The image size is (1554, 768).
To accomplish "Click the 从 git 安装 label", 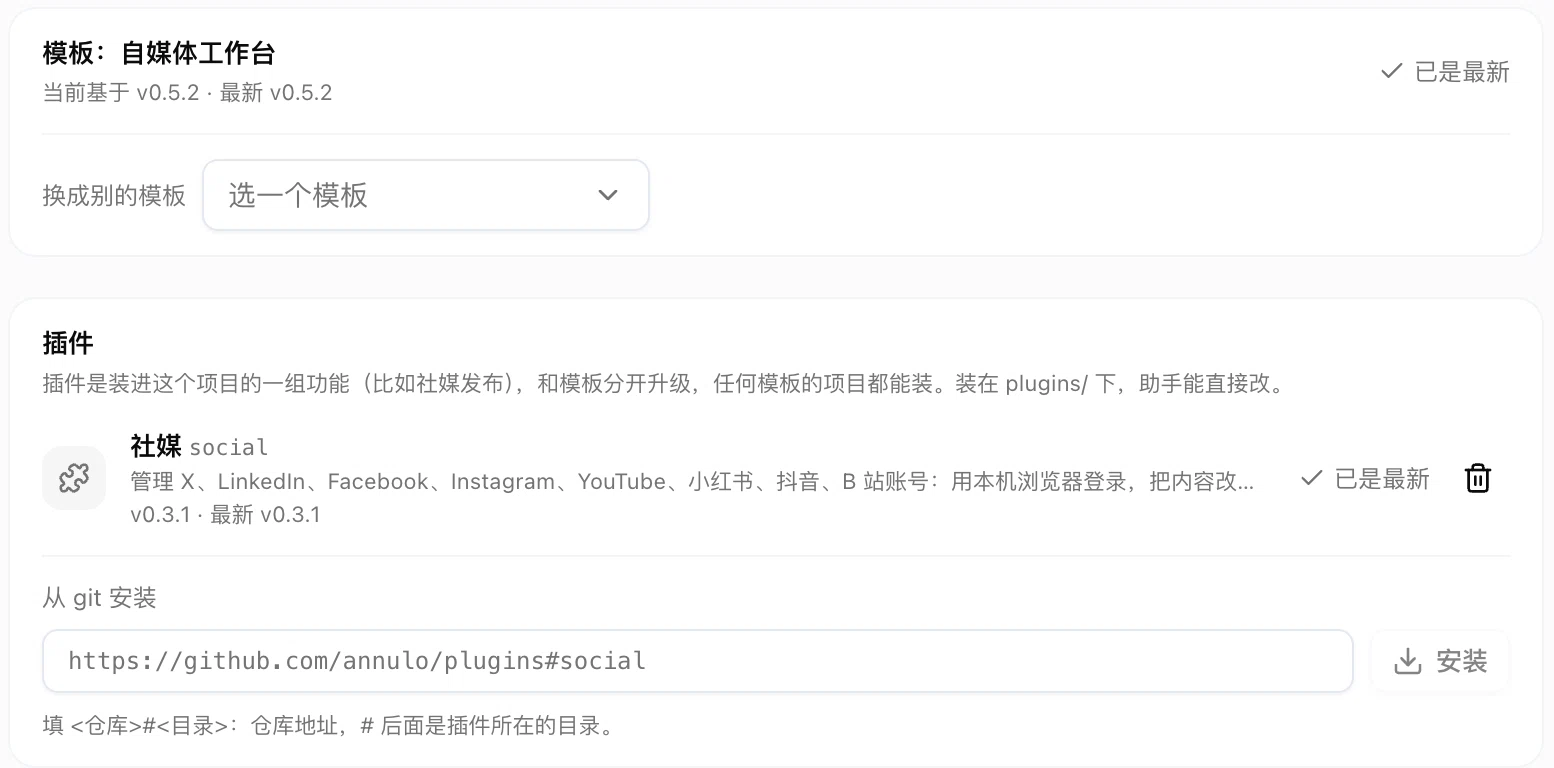I will 99,598.
